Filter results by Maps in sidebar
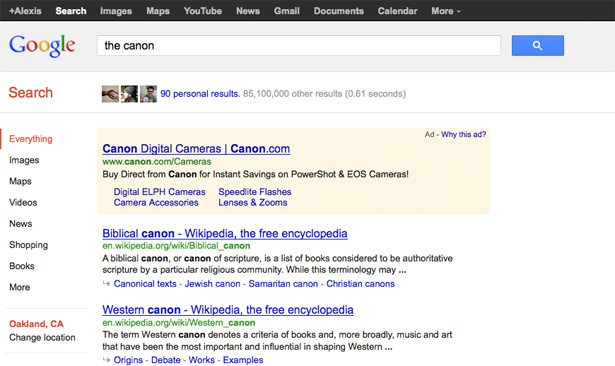The height and width of the screenshot is (366, 615). [x=20, y=181]
